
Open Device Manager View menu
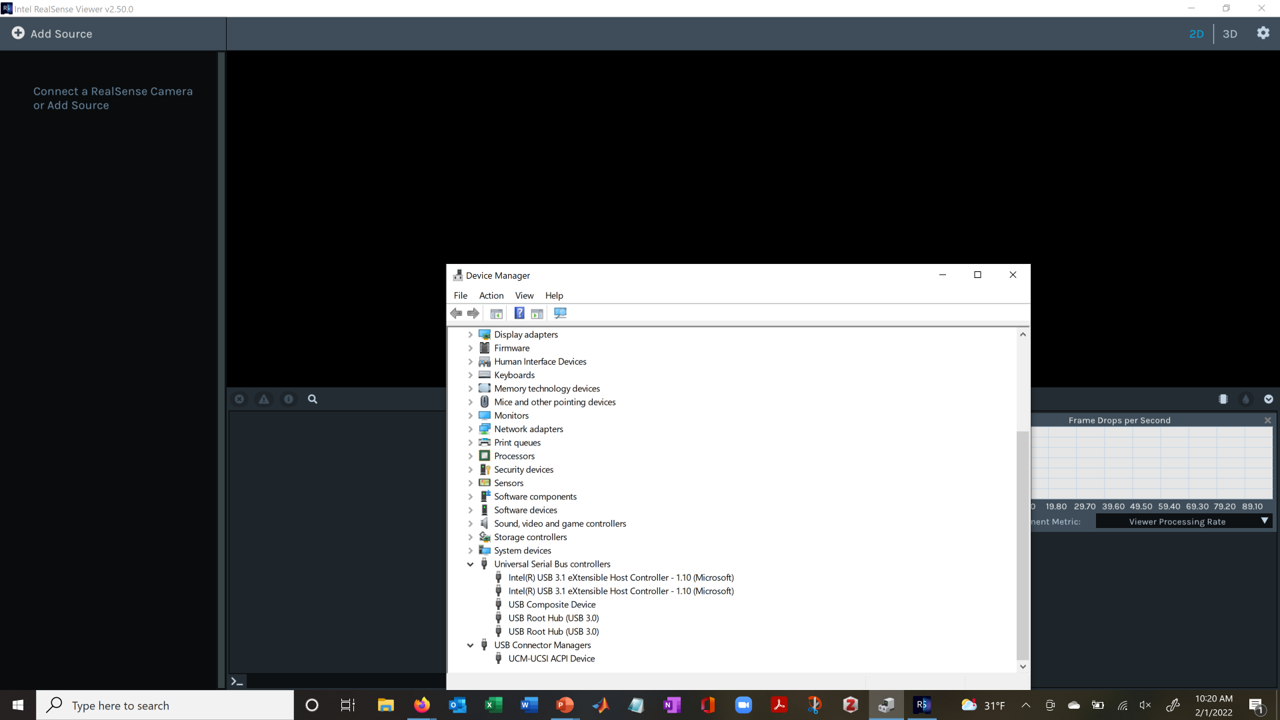click(x=524, y=296)
